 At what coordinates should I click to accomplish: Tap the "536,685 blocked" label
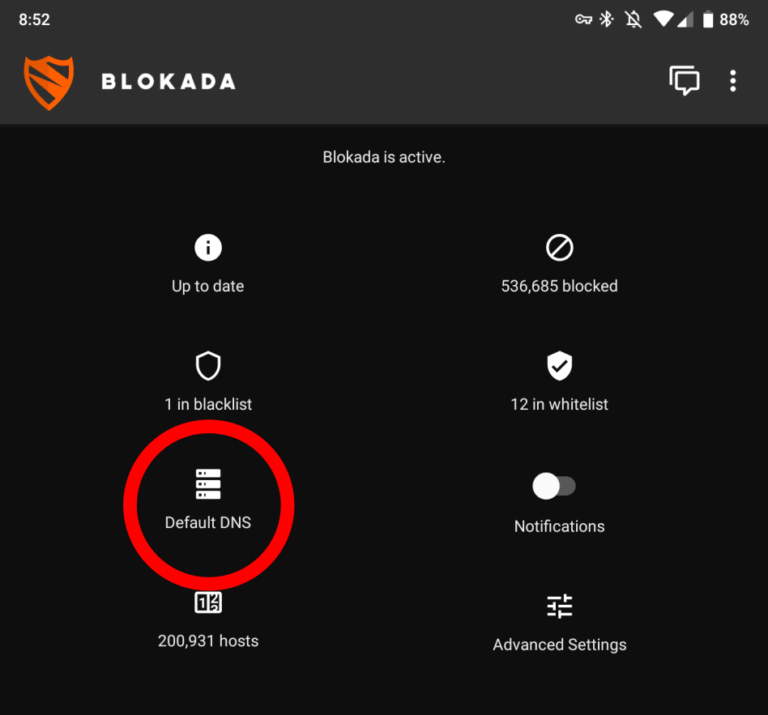(559, 286)
